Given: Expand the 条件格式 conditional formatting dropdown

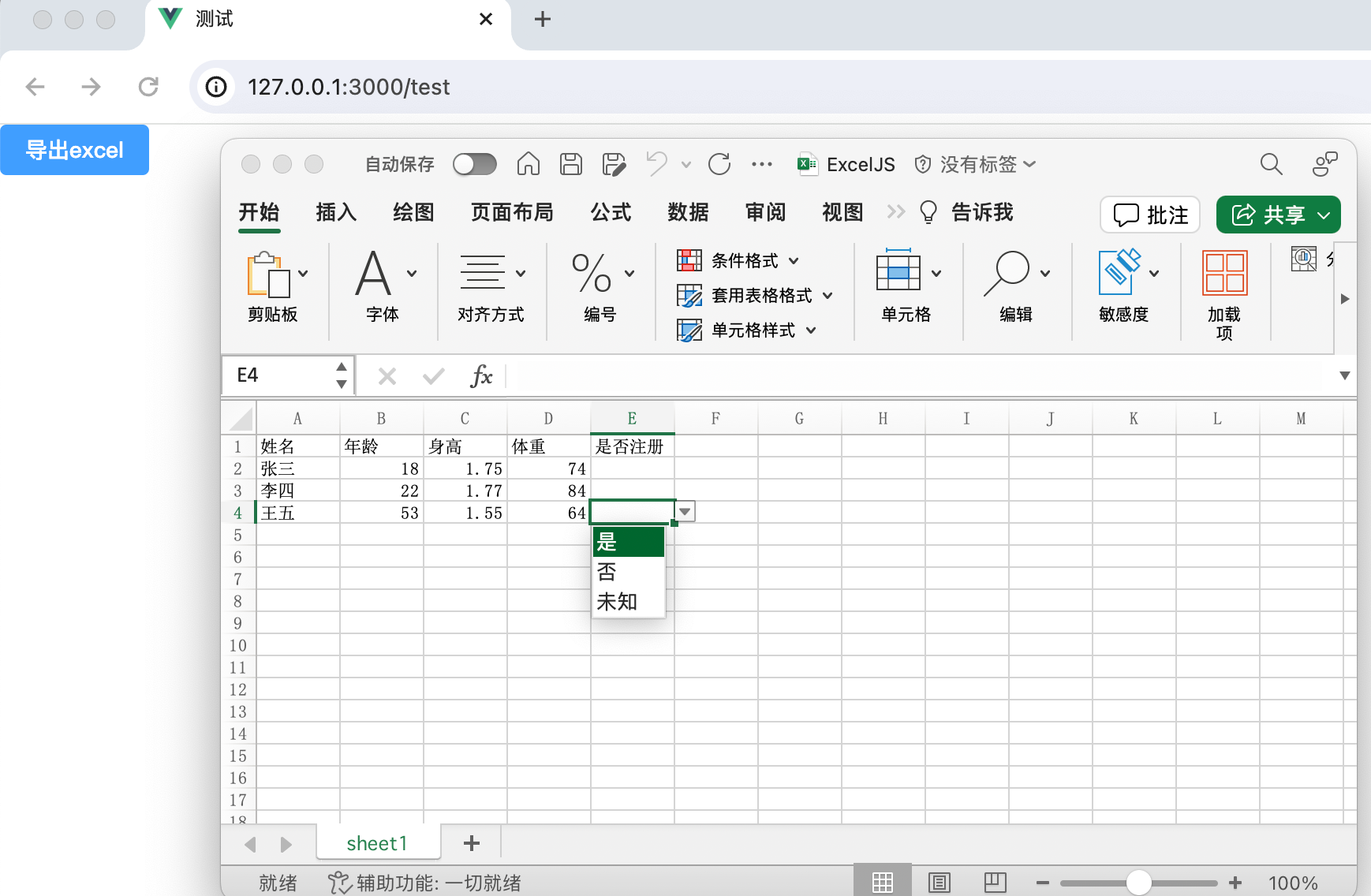Looking at the screenshot, I should tap(794, 261).
